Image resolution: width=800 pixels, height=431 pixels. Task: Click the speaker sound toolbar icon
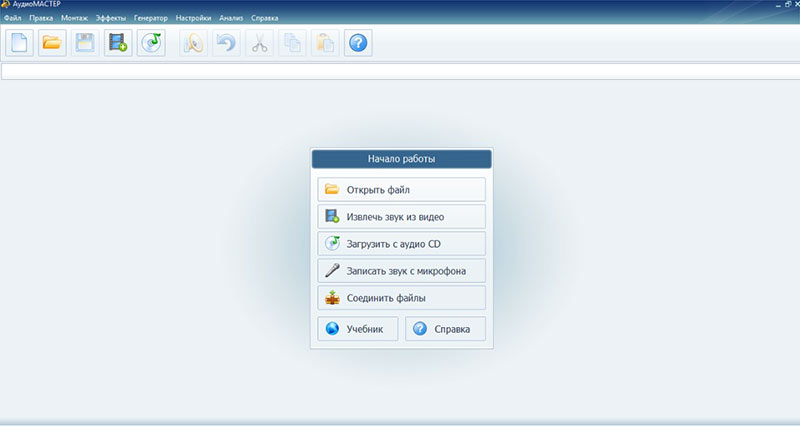(x=193, y=43)
